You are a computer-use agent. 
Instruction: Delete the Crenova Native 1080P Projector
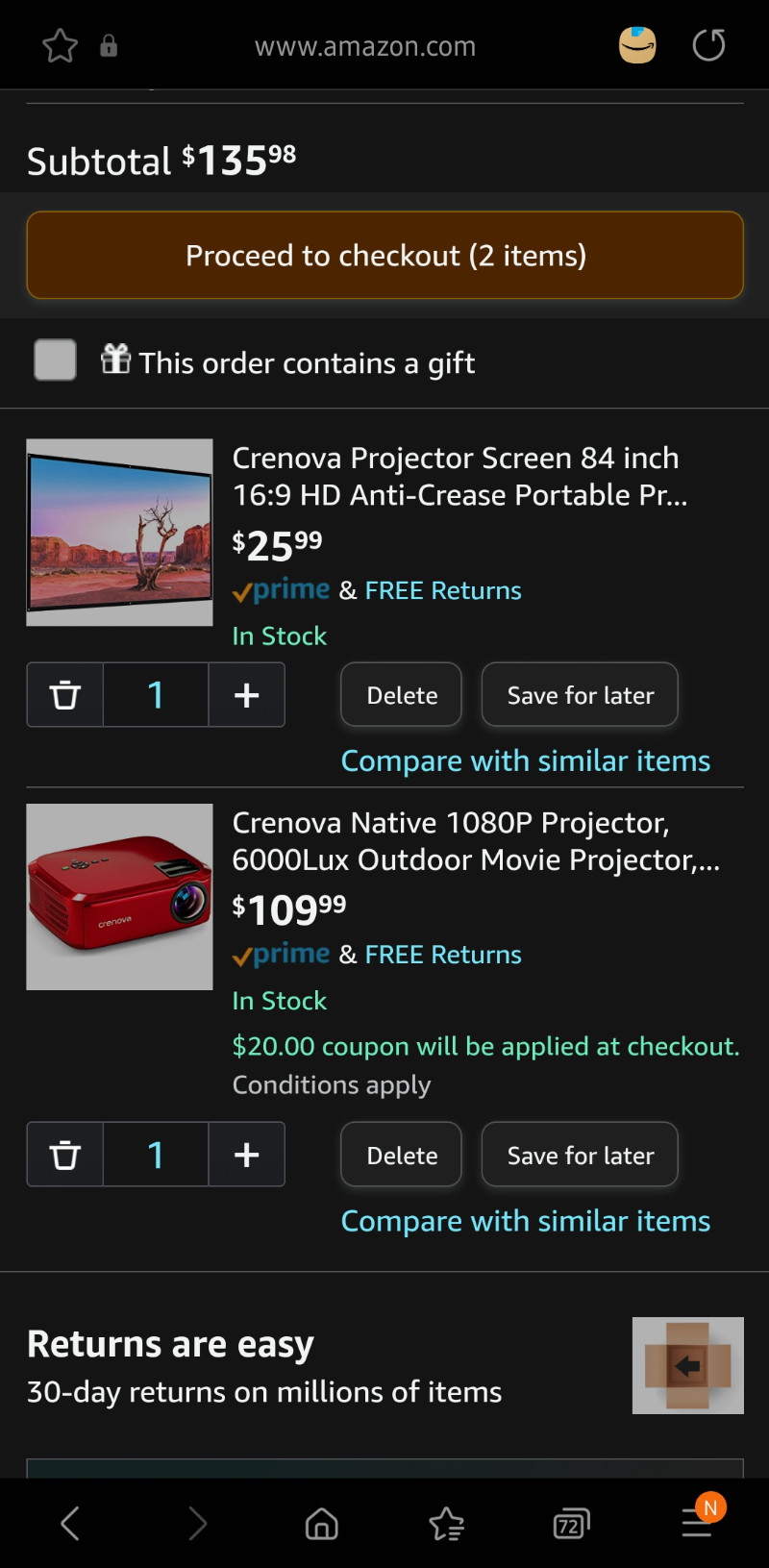point(402,1154)
